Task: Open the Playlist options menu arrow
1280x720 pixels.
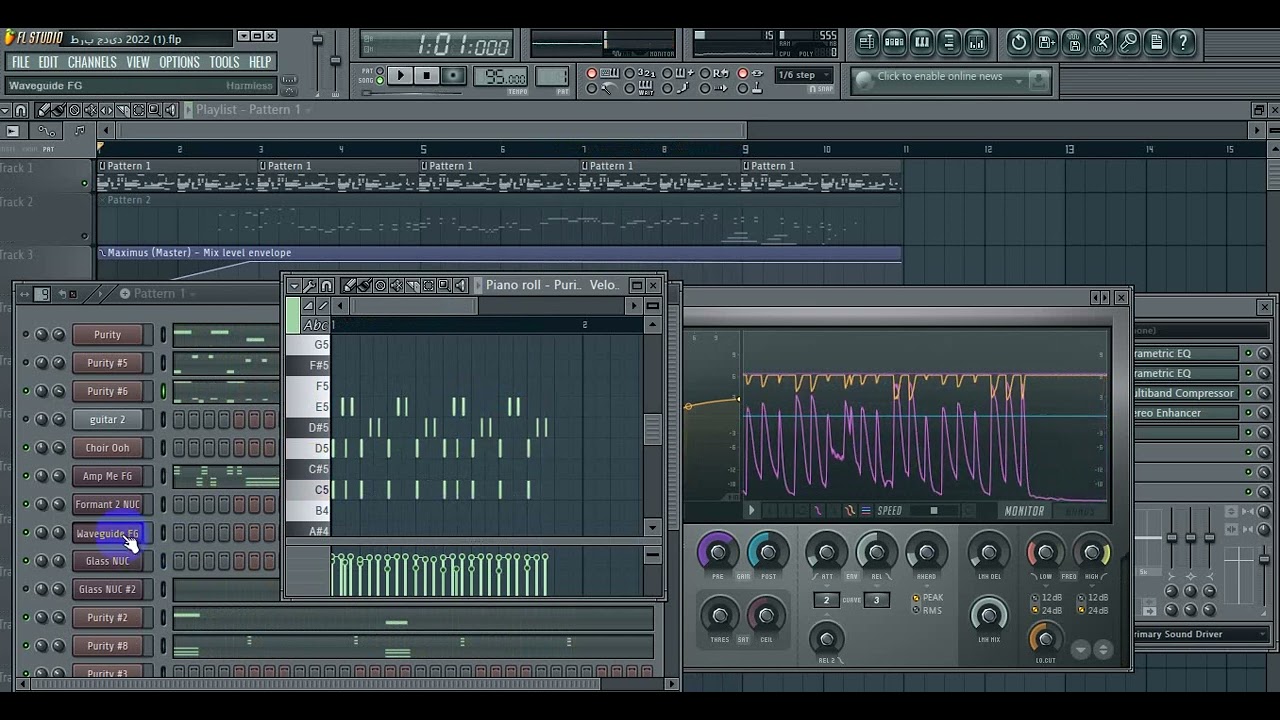Action: 7,110
